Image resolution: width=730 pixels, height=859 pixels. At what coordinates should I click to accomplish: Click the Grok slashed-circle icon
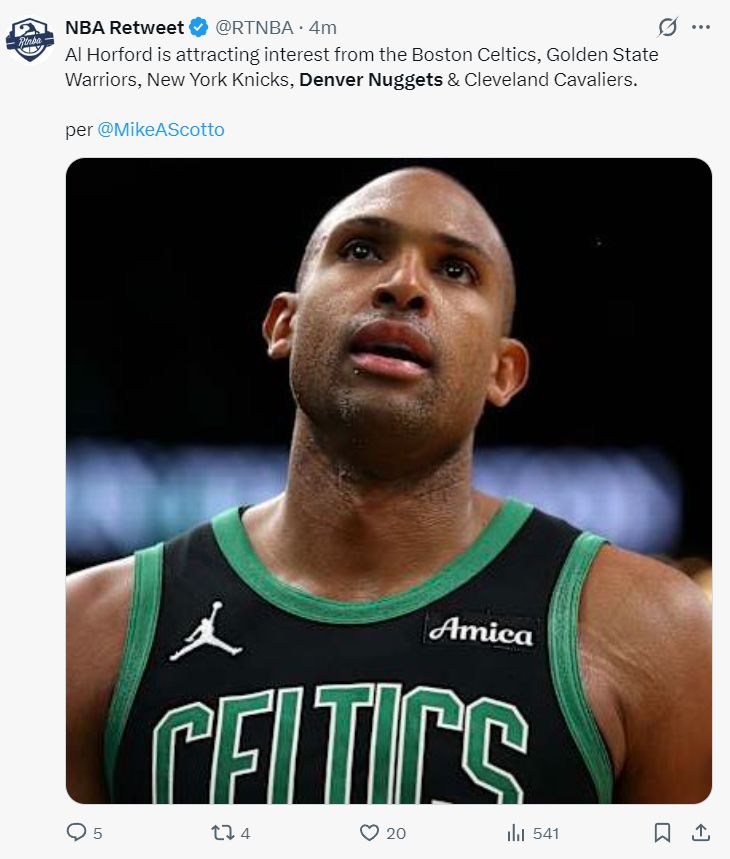click(666, 28)
